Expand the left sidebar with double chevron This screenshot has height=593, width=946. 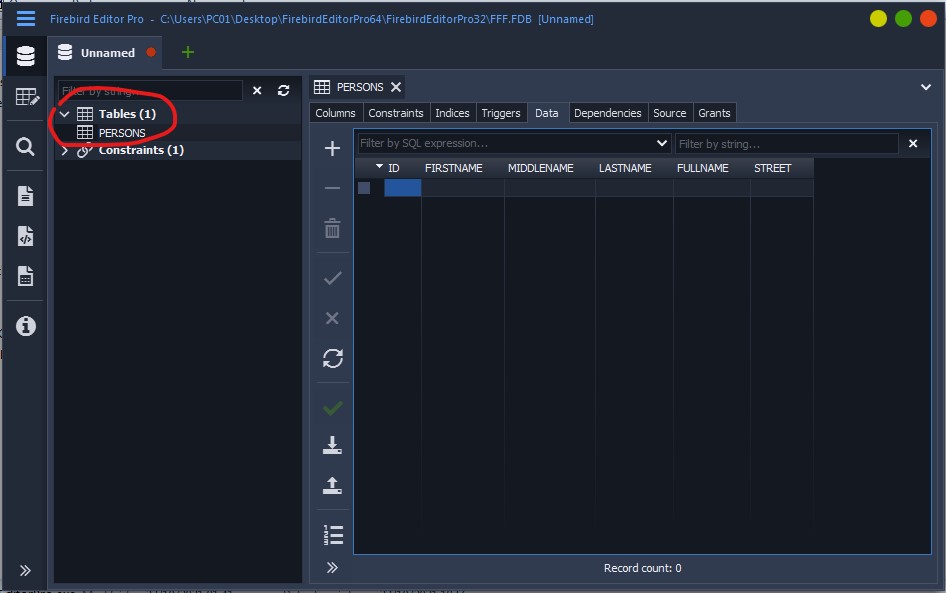click(x=25, y=570)
